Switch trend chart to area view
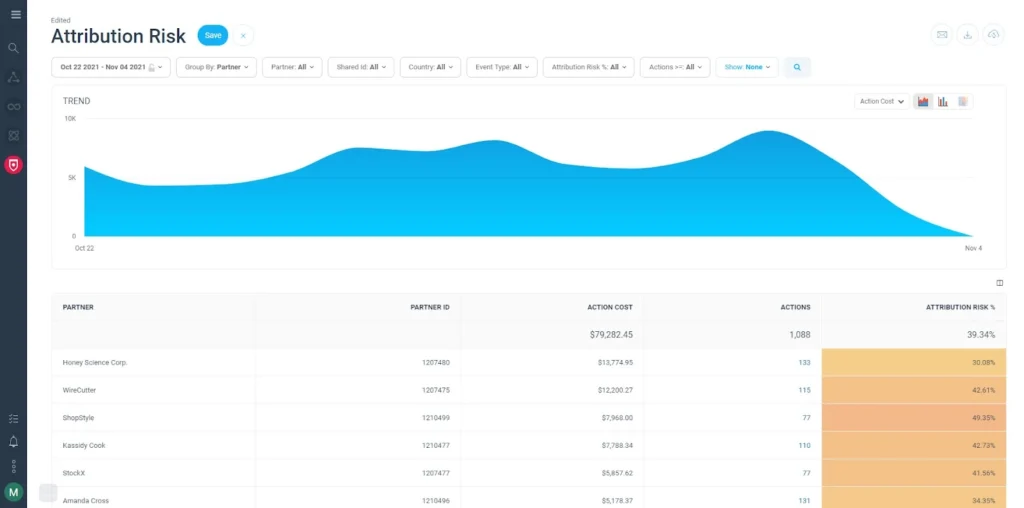 923,101
